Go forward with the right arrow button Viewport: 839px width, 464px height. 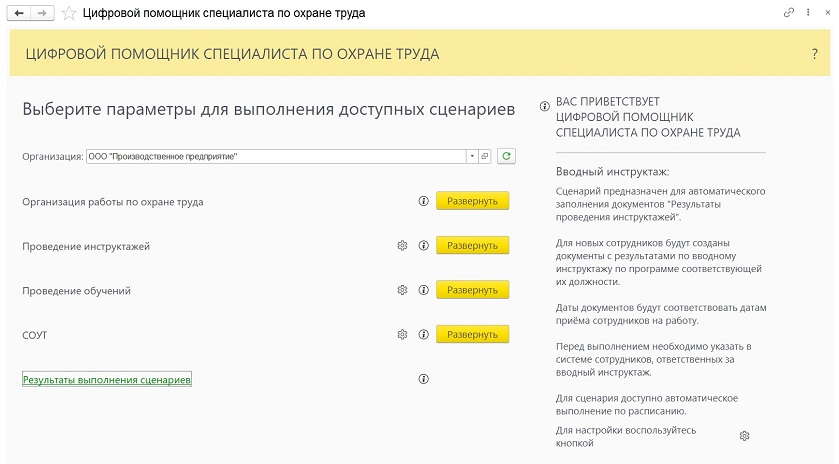[42, 13]
